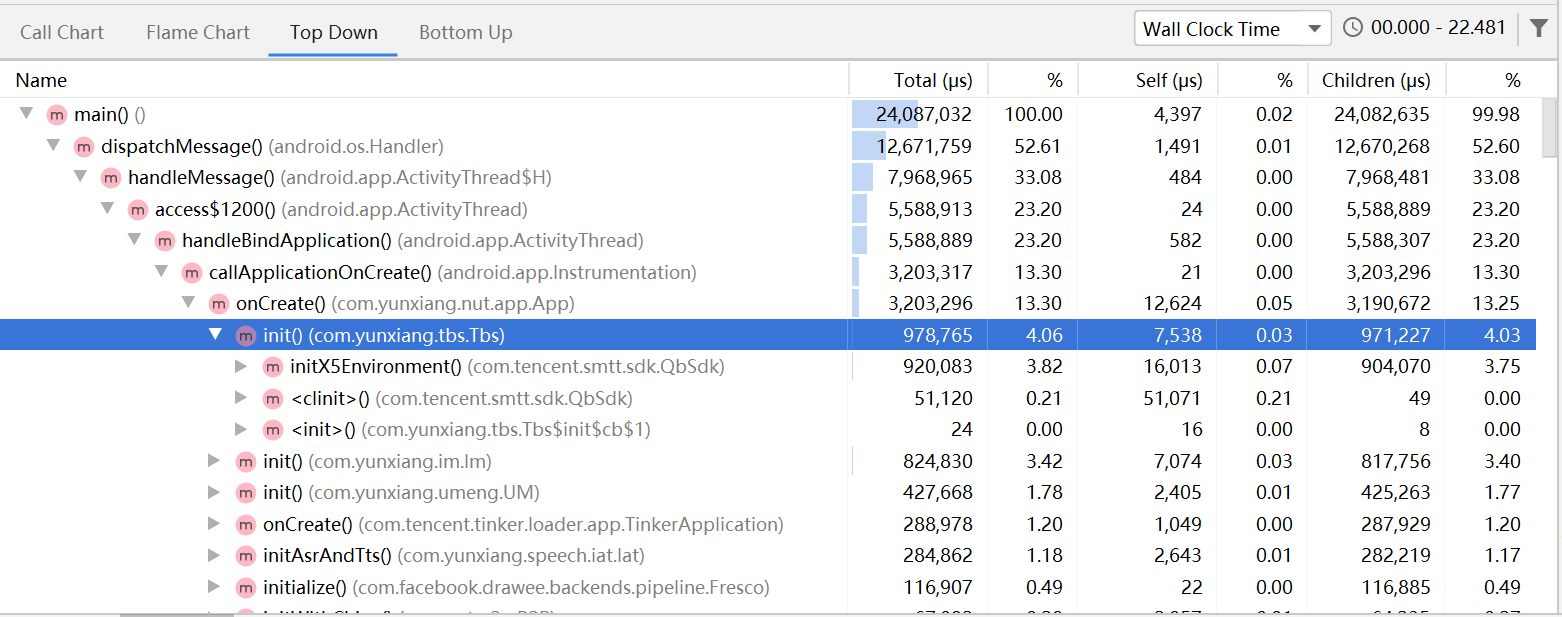Click the method icon next to <clinit>()
The height and width of the screenshot is (617, 1562).
tap(273, 399)
